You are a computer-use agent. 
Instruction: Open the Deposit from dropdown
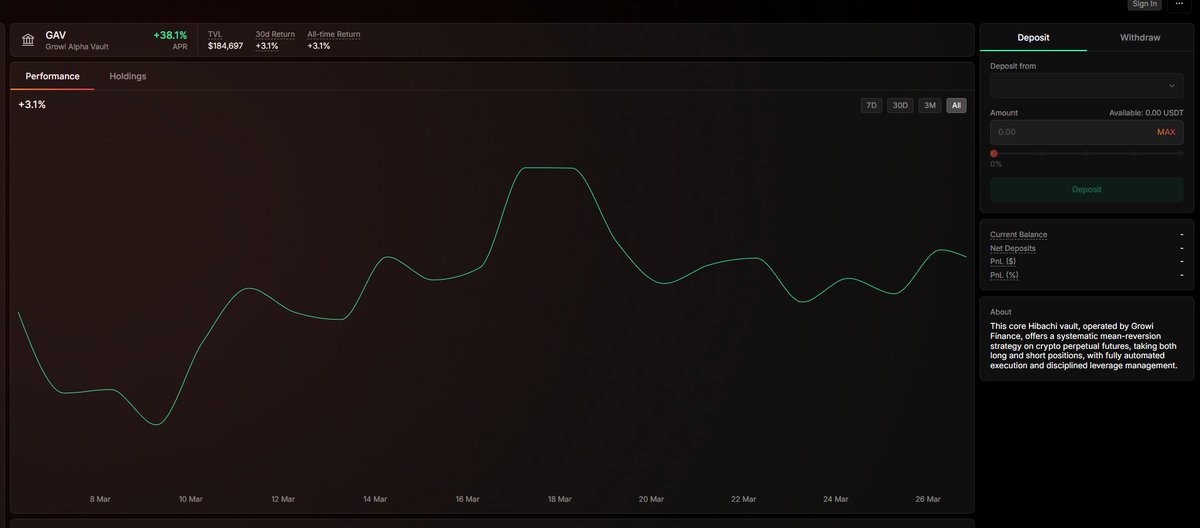(1086, 86)
